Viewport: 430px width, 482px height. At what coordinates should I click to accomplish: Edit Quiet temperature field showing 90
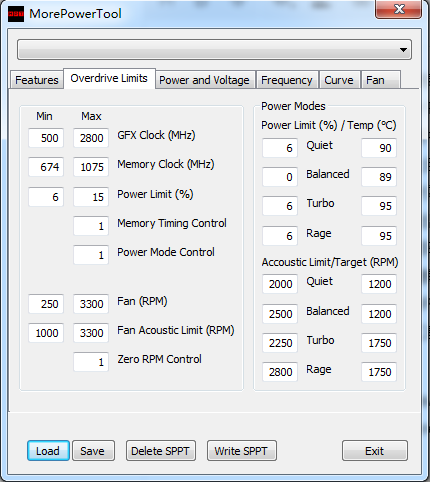pyautogui.click(x=379, y=148)
